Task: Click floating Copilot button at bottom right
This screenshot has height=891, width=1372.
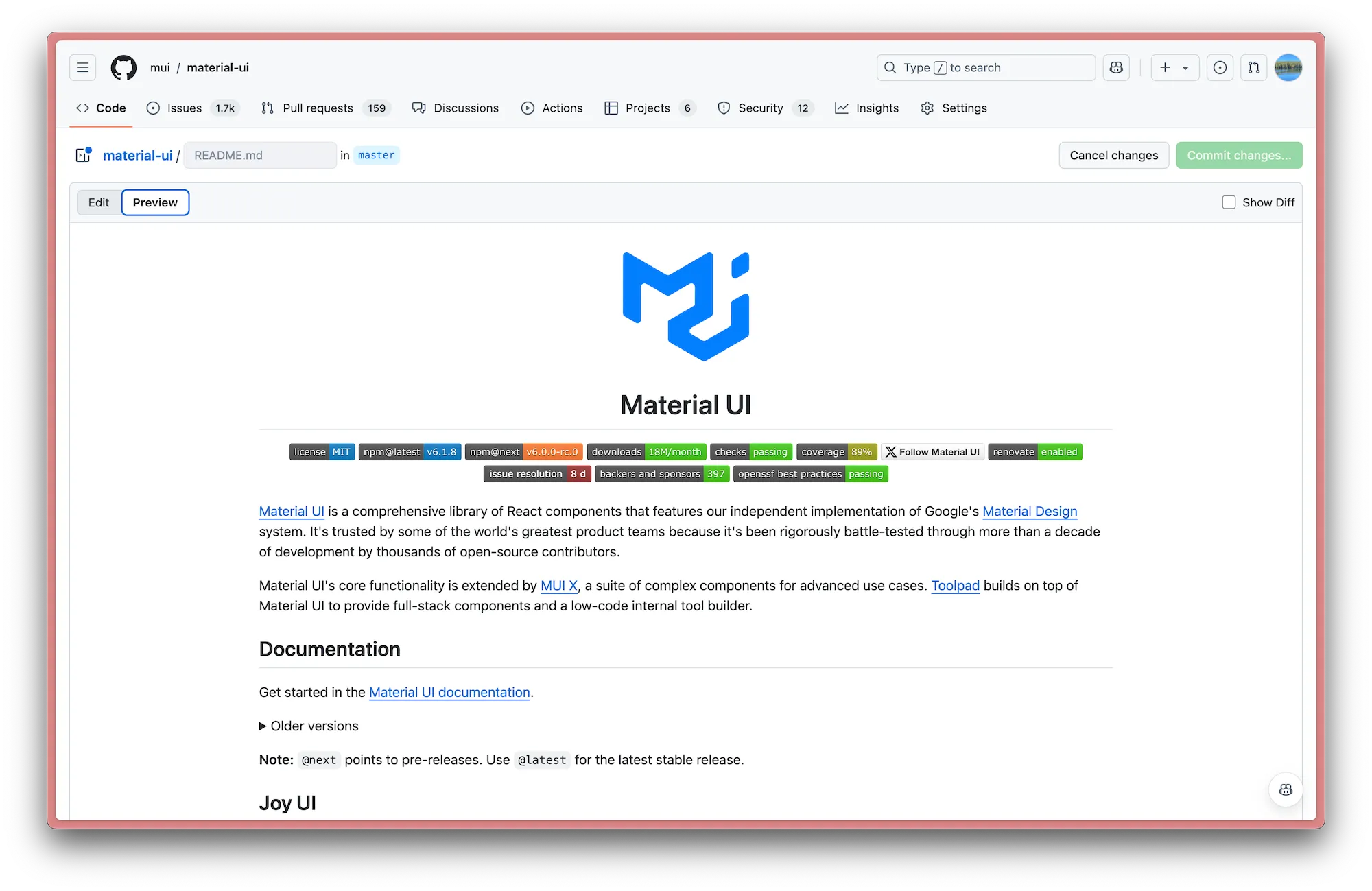Action: 1286,789
